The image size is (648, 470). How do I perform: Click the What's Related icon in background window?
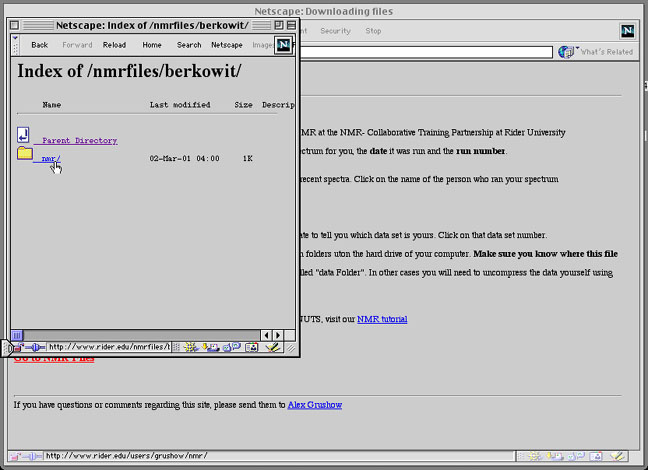(567, 51)
